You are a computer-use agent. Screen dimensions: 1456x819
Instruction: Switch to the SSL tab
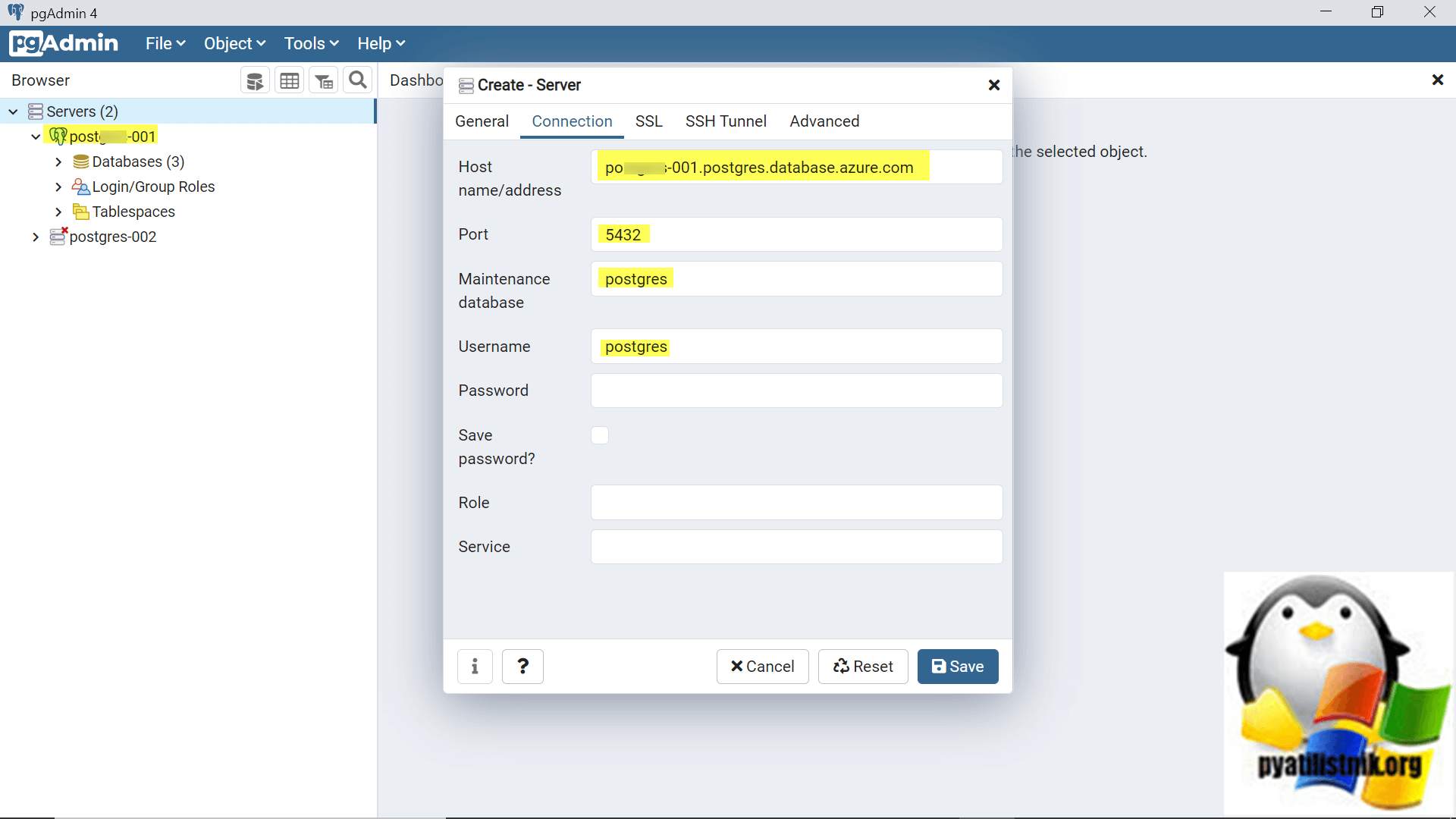(x=649, y=121)
